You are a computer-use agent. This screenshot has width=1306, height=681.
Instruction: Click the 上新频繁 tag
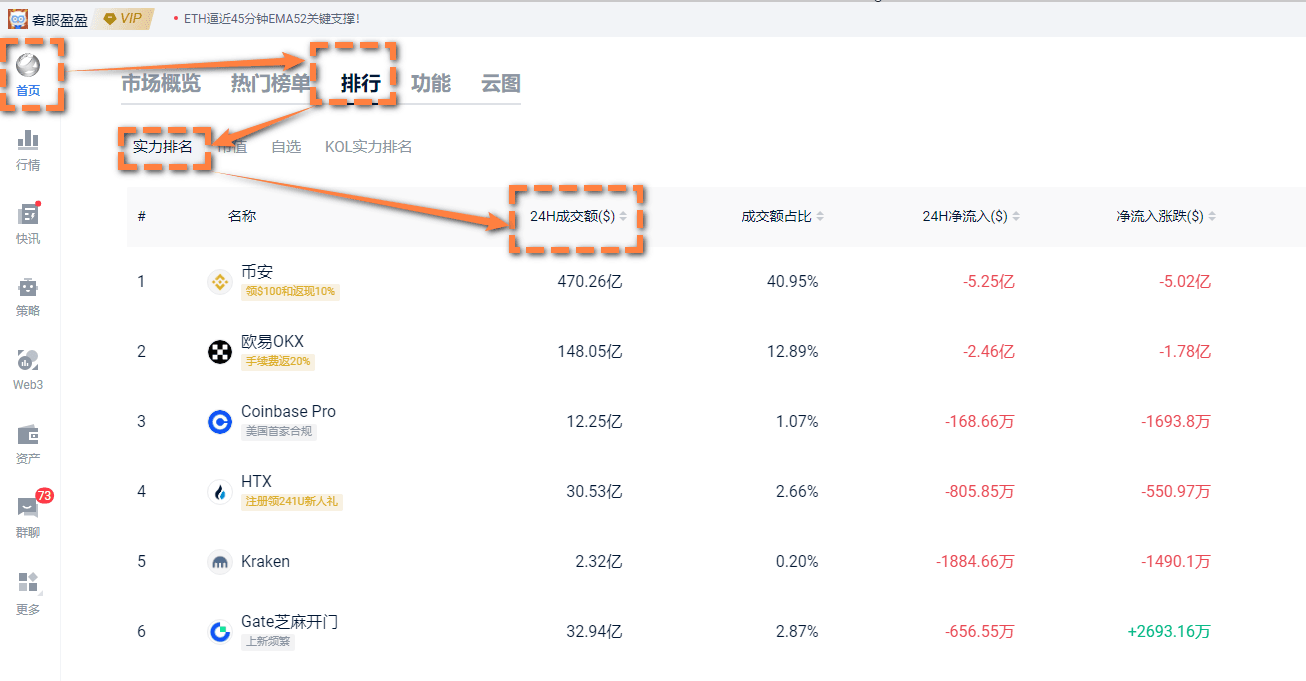[268, 642]
